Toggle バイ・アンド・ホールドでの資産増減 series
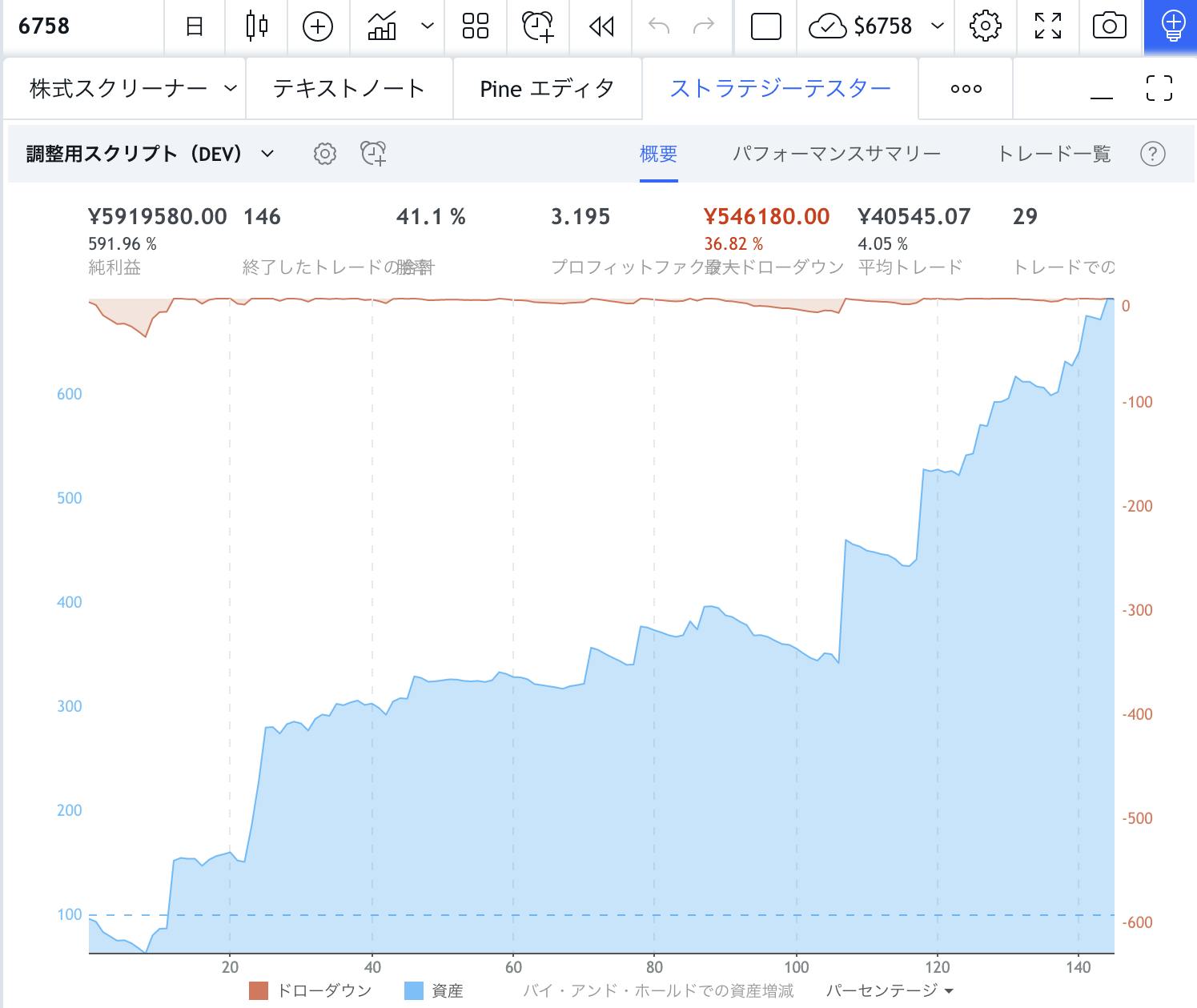The height and width of the screenshot is (1008, 1197). (x=658, y=991)
